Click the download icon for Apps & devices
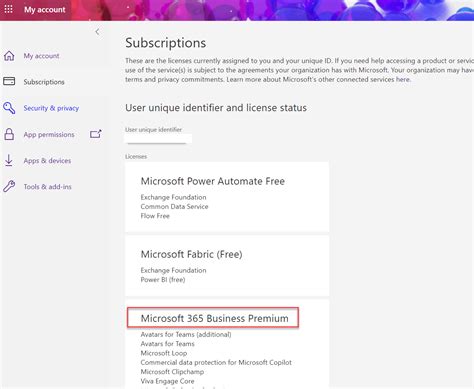Screen dimensions: 474x389 point(9,160)
